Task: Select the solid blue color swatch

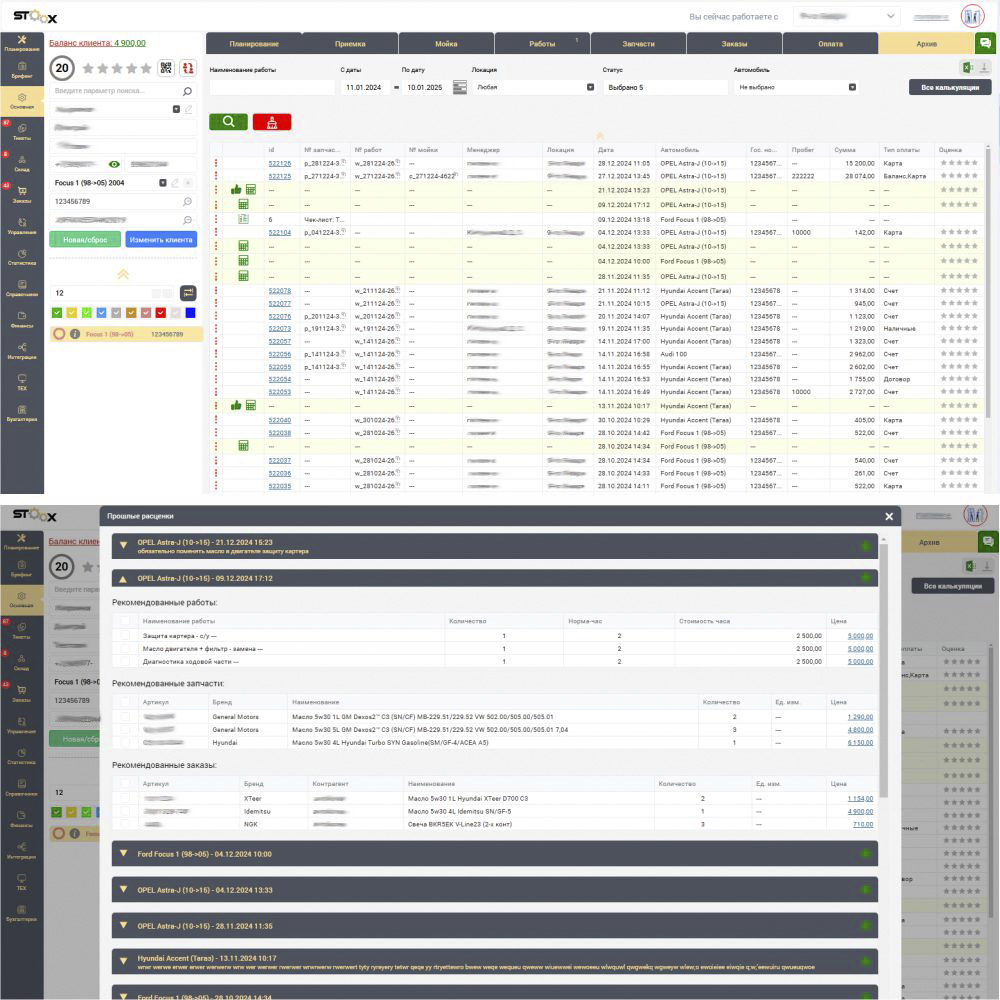Action: [x=190, y=313]
